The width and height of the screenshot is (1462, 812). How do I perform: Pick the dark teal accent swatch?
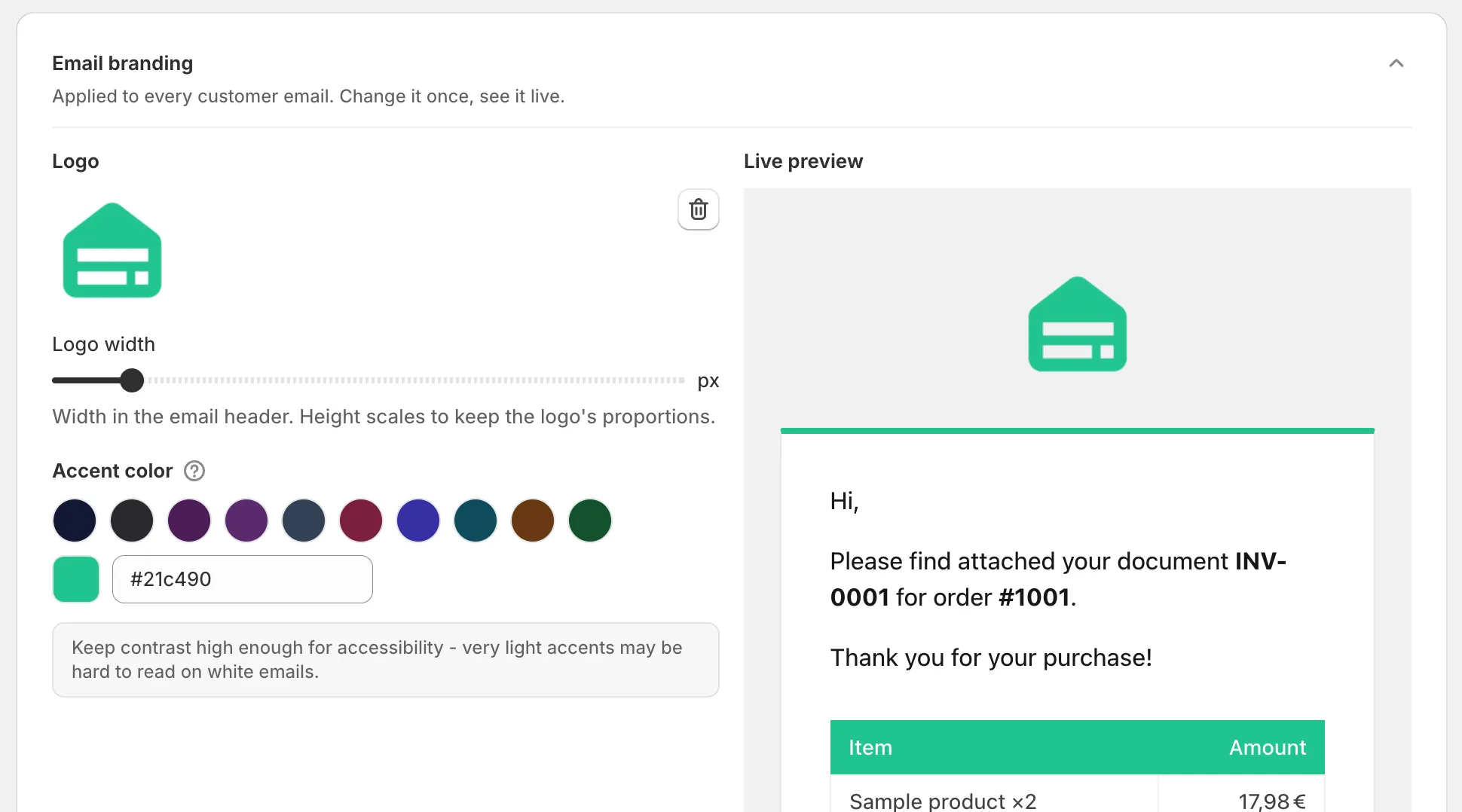[x=476, y=520]
